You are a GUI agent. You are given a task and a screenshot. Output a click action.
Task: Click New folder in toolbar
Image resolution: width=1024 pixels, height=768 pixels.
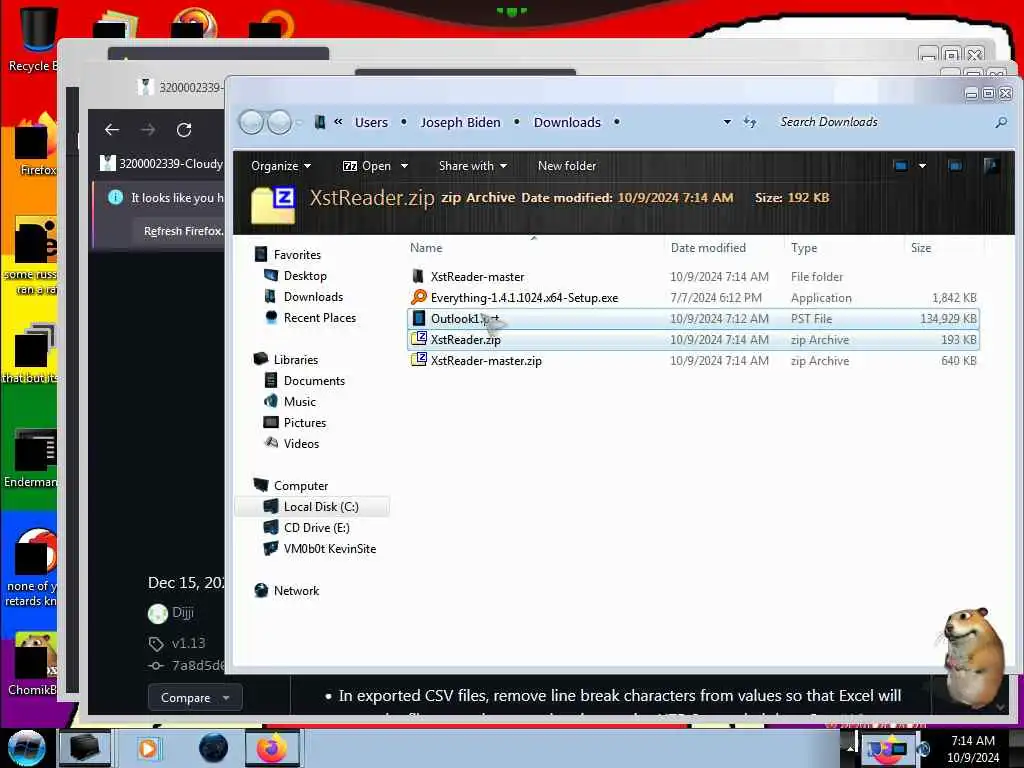(567, 166)
